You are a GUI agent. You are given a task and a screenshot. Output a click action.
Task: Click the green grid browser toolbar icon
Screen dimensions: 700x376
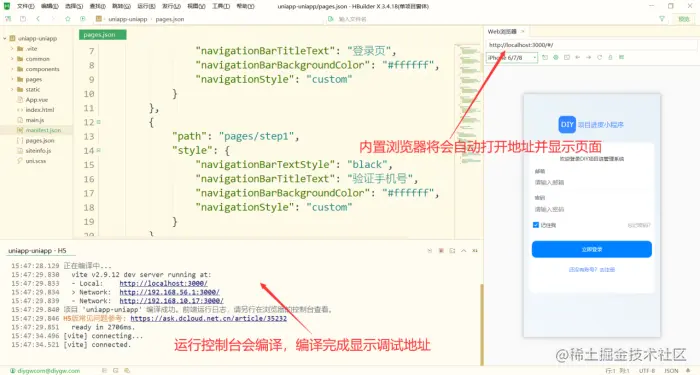621,58
